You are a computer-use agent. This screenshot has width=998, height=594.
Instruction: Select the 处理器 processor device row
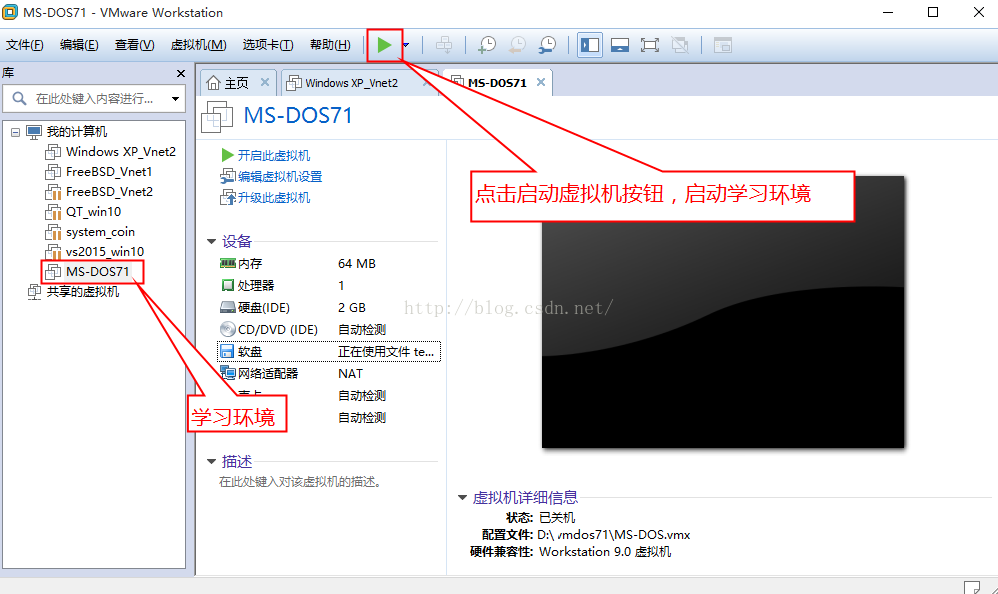click(328, 285)
